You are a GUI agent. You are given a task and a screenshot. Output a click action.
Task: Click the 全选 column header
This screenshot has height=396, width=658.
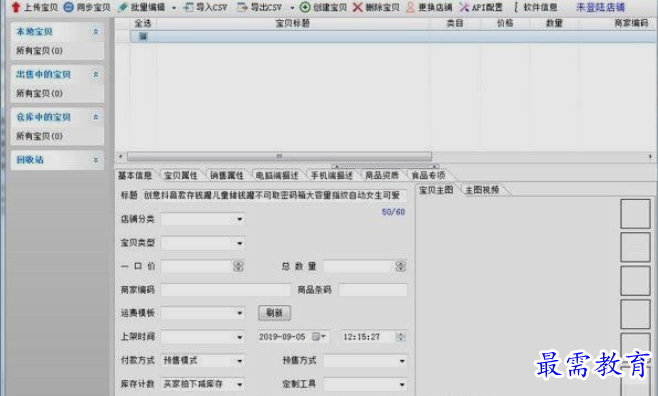[143, 23]
